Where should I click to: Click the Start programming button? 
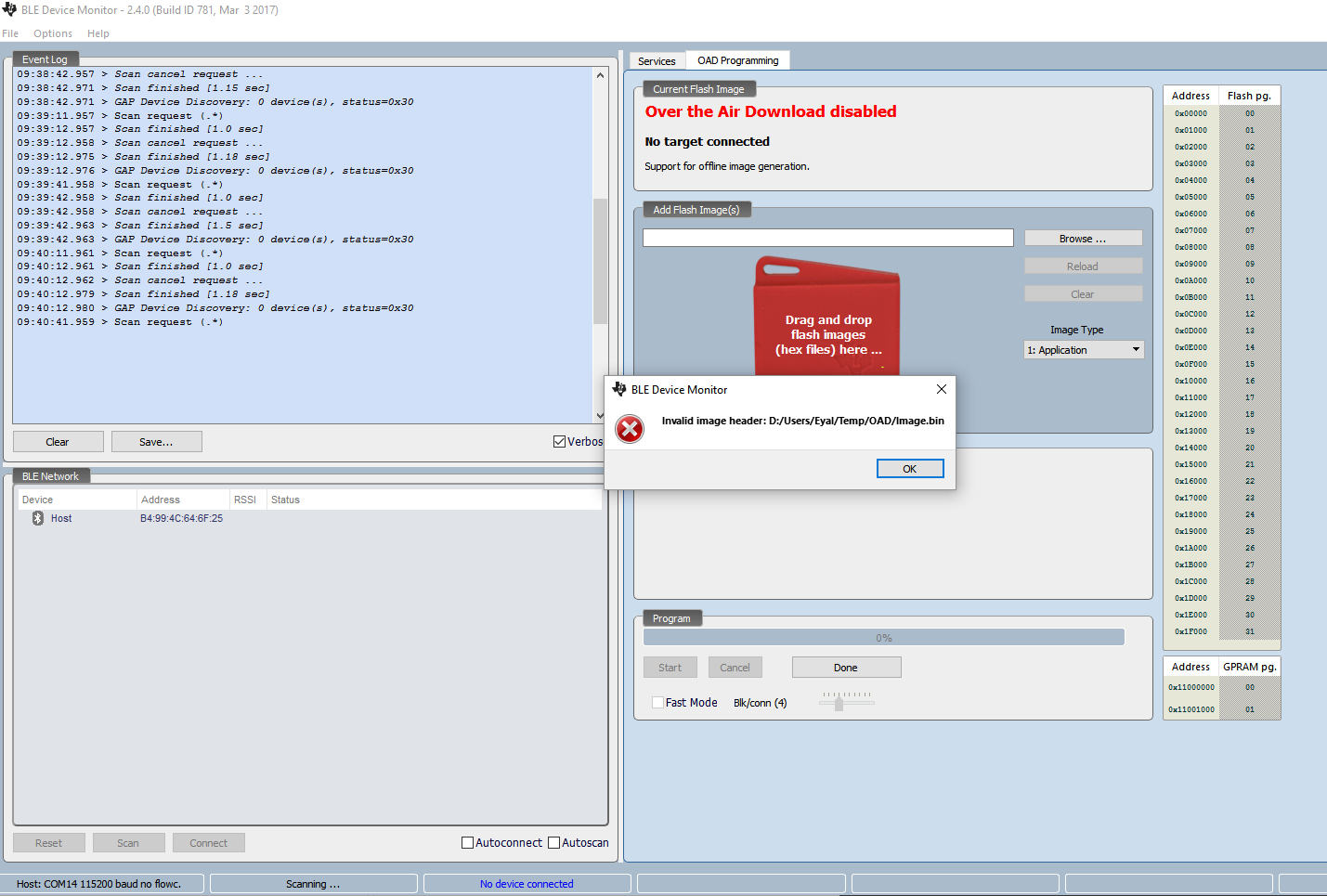(670, 668)
